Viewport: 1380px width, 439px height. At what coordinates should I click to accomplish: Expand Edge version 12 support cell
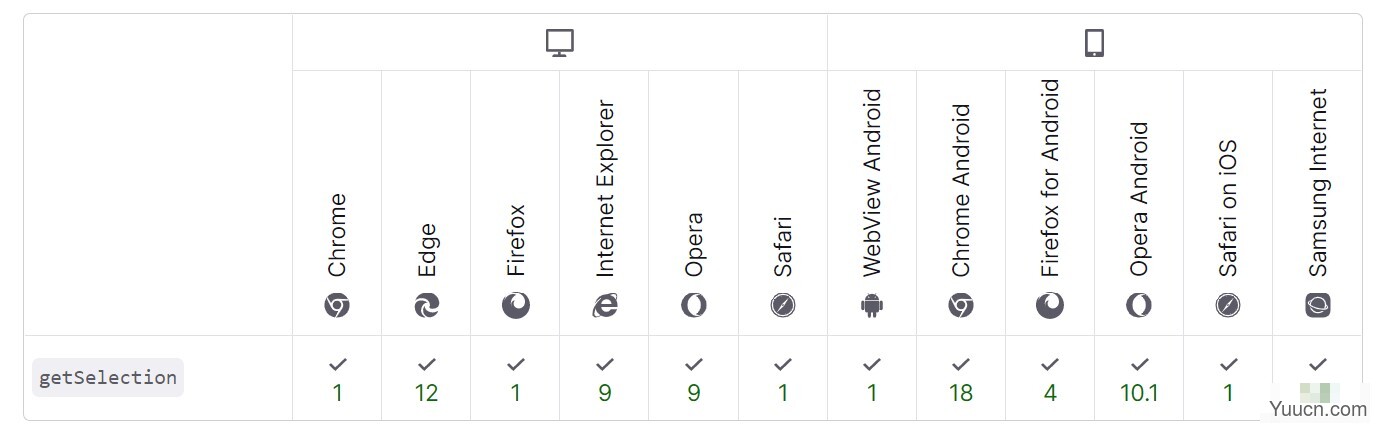tap(426, 378)
